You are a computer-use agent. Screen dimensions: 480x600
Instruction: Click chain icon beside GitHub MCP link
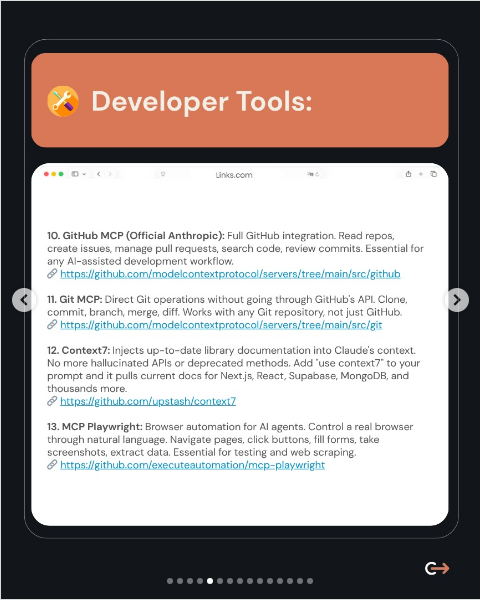point(52,274)
